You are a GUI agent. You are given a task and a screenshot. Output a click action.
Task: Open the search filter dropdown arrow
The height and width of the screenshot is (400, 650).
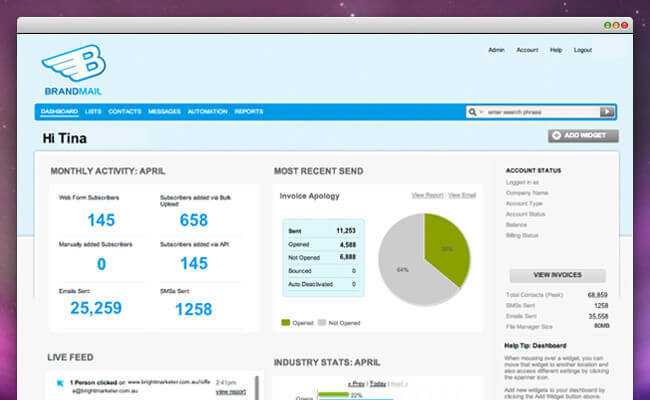click(481, 112)
